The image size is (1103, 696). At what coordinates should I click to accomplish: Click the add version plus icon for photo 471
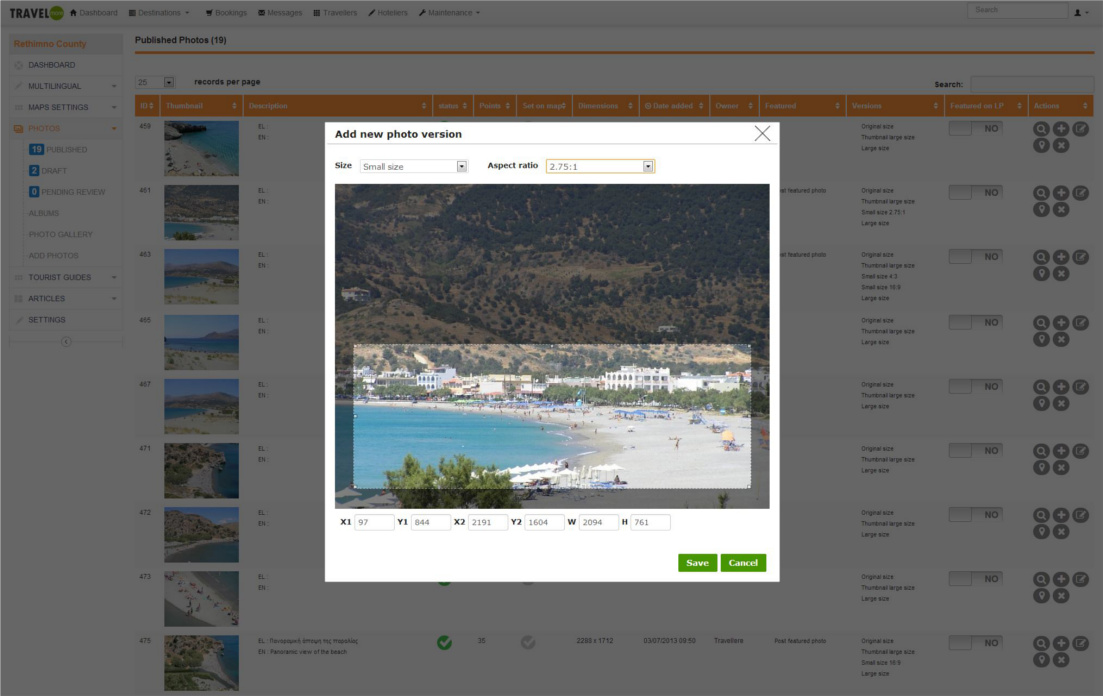[1061, 451]
